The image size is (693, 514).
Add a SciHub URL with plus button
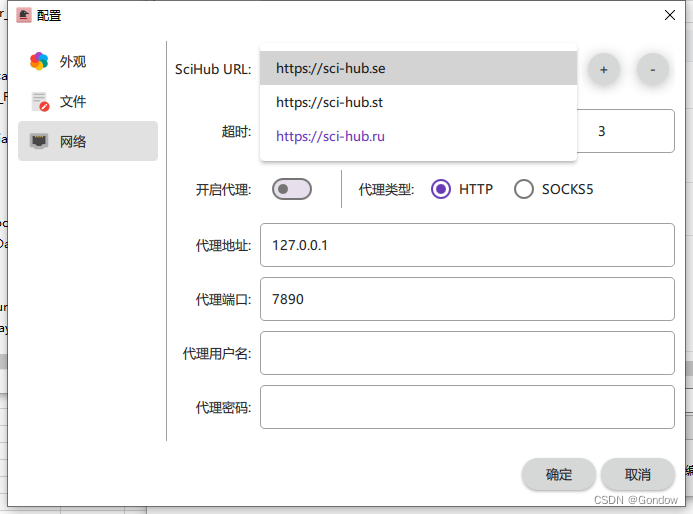click(x=604, y=70)
